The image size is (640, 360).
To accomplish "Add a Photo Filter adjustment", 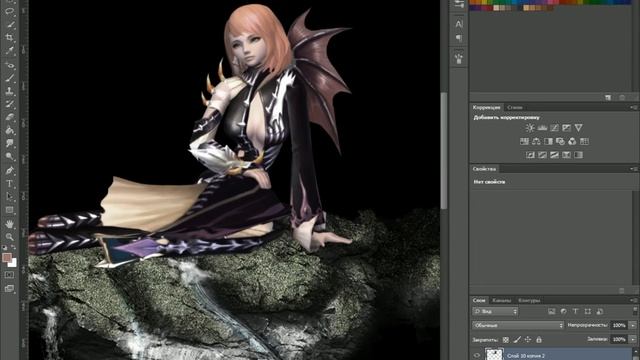I will pos(560,141).
